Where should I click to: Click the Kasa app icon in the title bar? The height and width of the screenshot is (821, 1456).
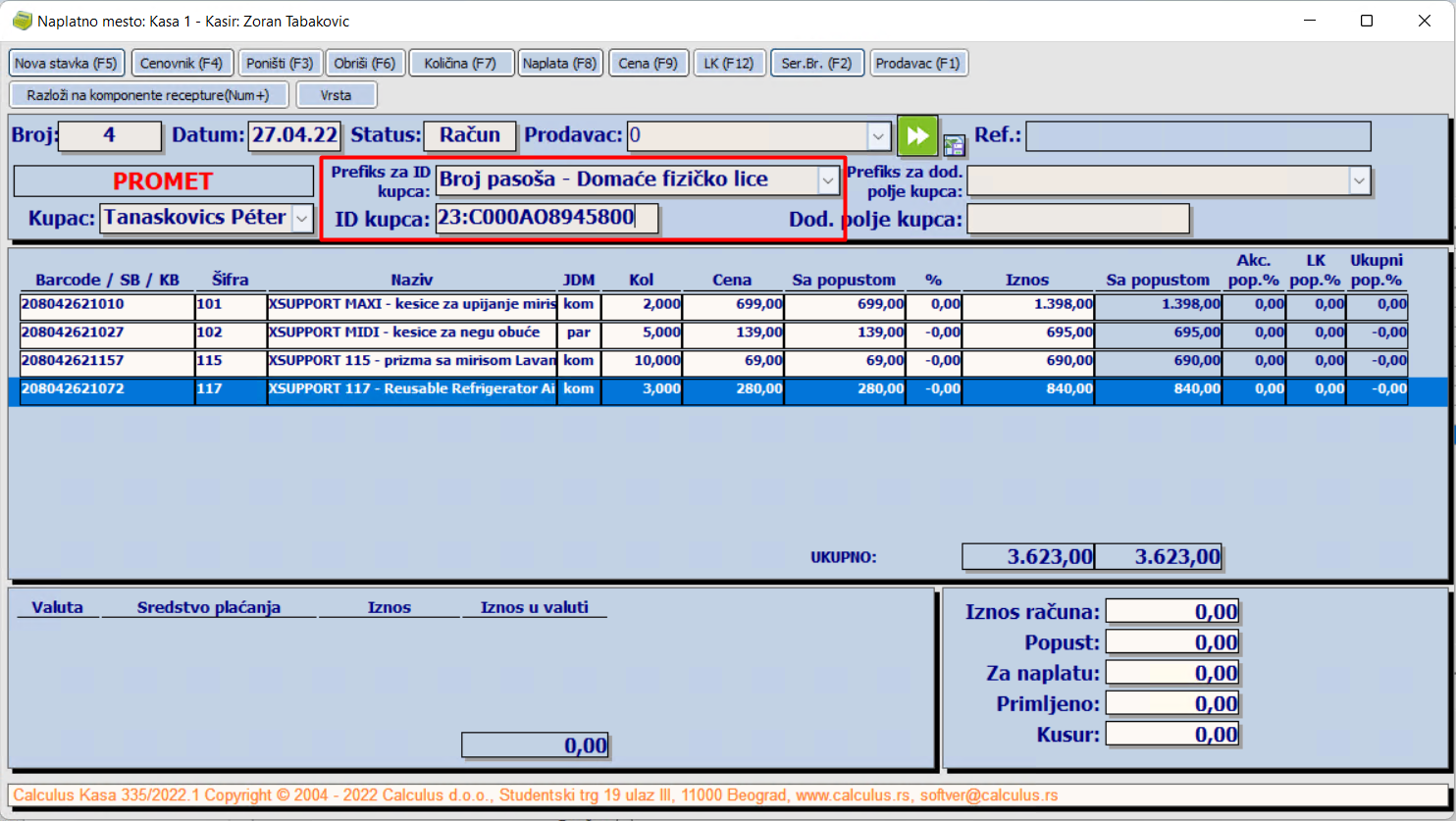(22, 21)
